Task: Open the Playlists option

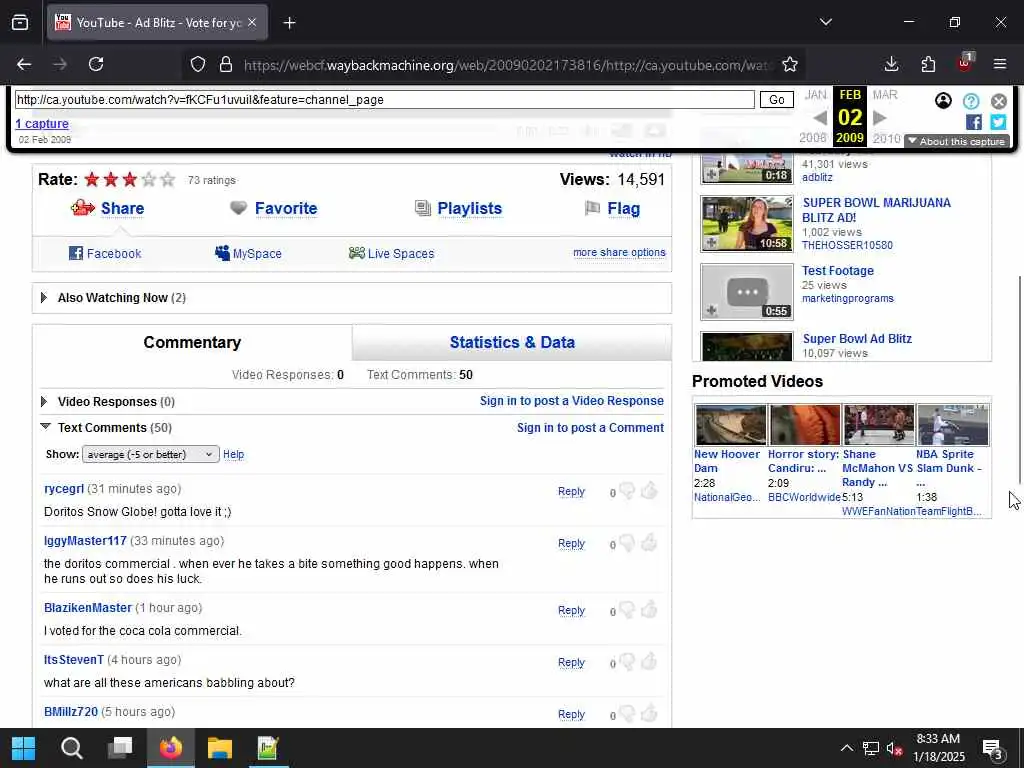Action: 470,208
